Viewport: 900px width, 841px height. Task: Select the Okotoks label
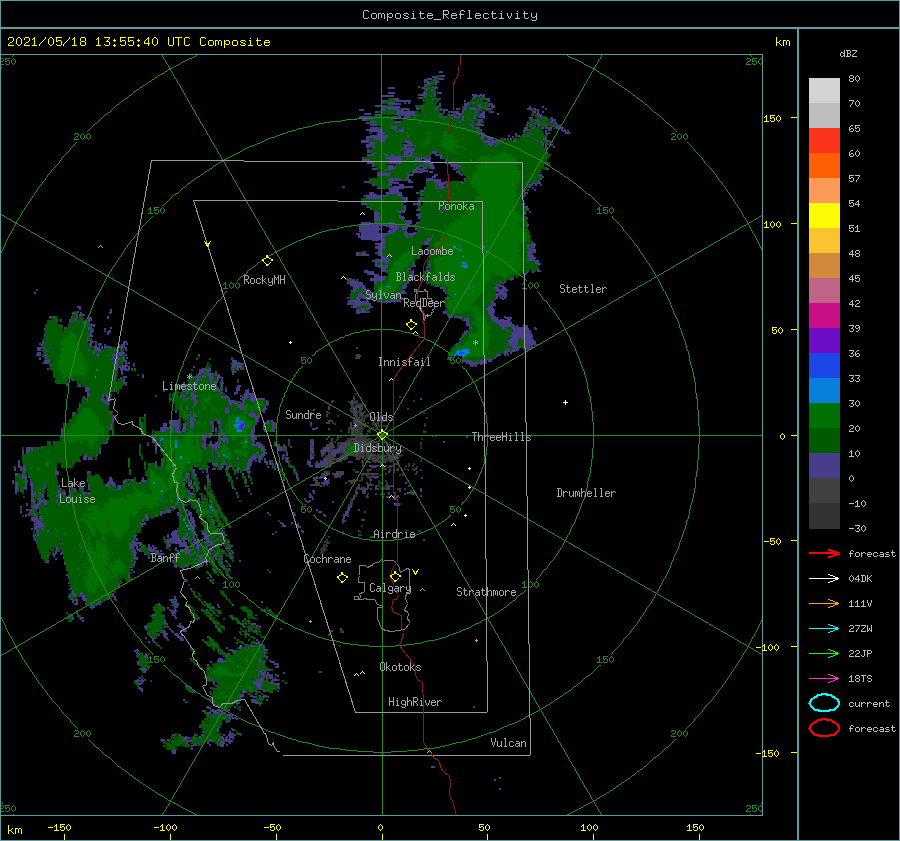(x=400, y=667)
